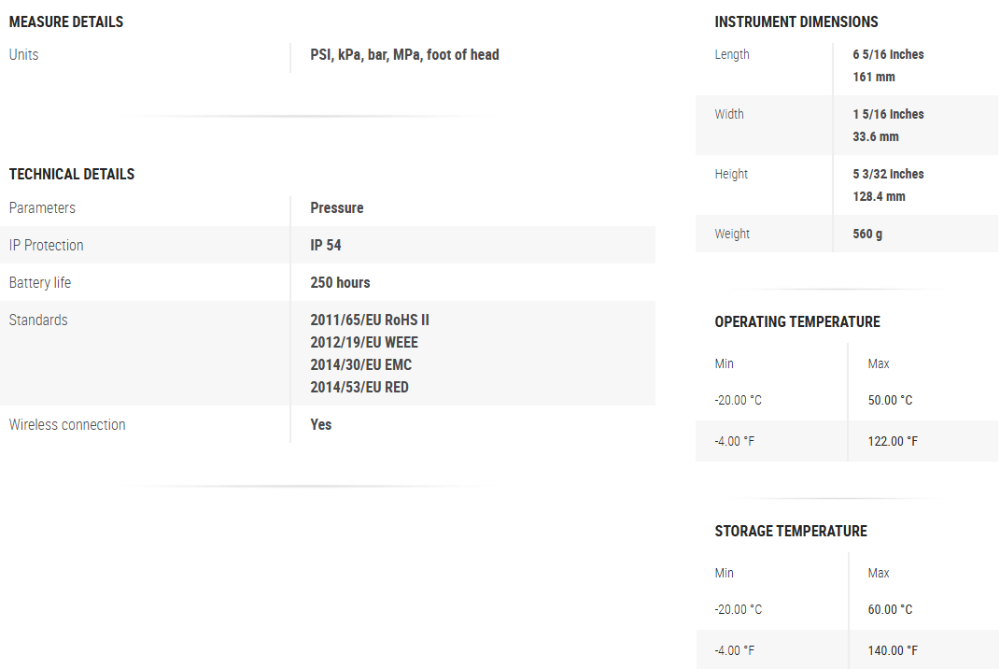Click the INSTRUMENT DIMENSIONS heading

tap(797, 22)
